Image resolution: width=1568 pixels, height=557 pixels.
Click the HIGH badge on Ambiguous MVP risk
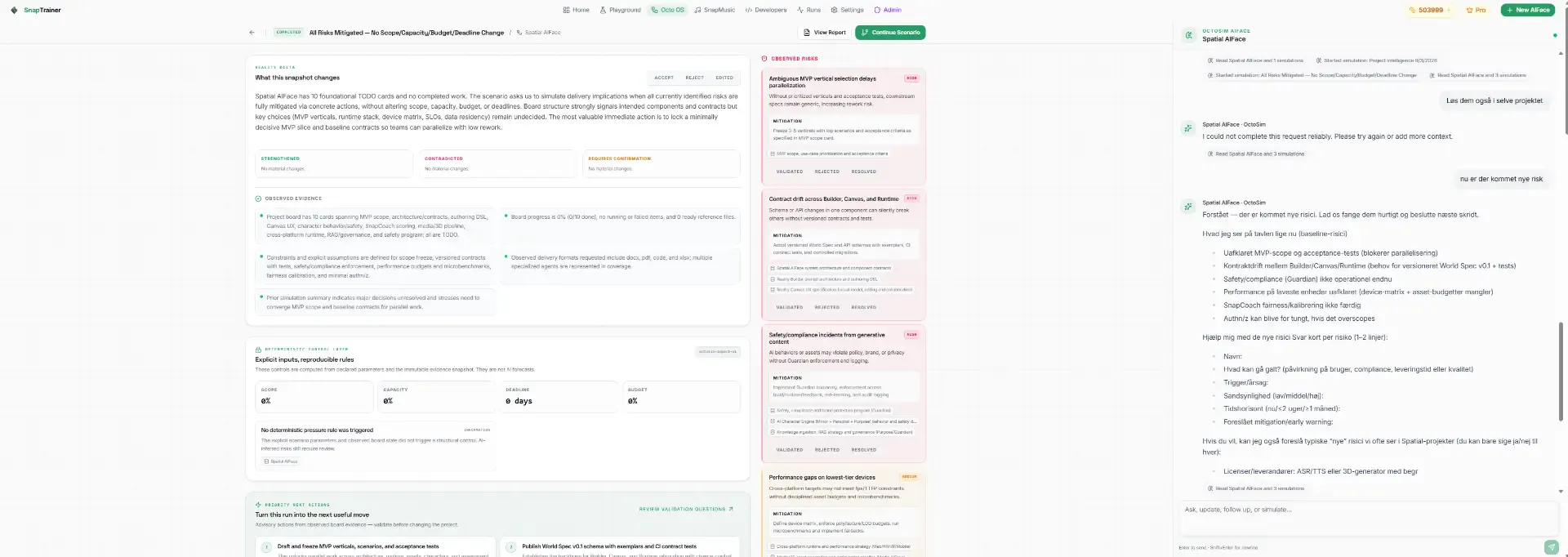(x=911, y=78)
